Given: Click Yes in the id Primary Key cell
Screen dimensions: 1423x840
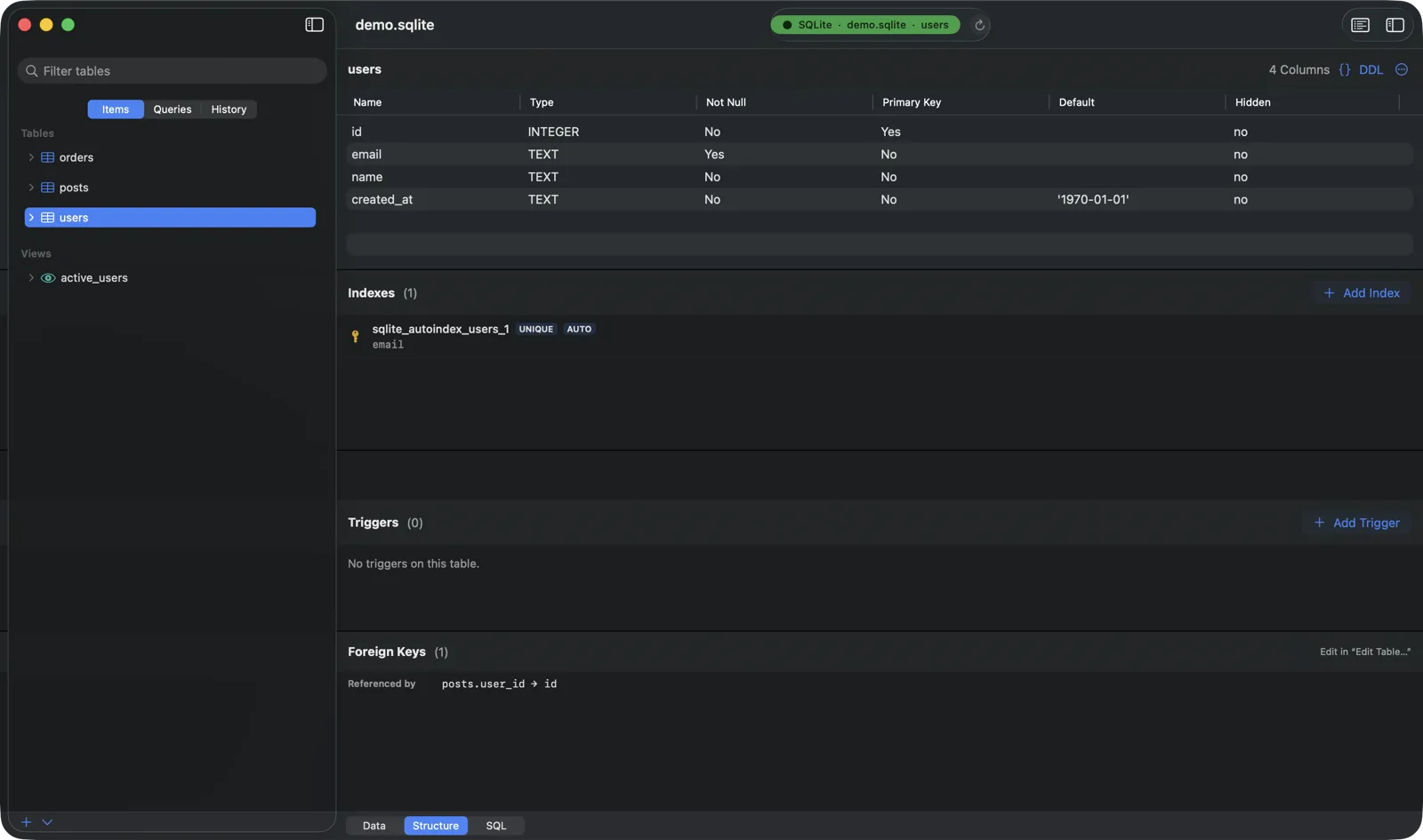Looking at the screenshot, I should 890,132.
